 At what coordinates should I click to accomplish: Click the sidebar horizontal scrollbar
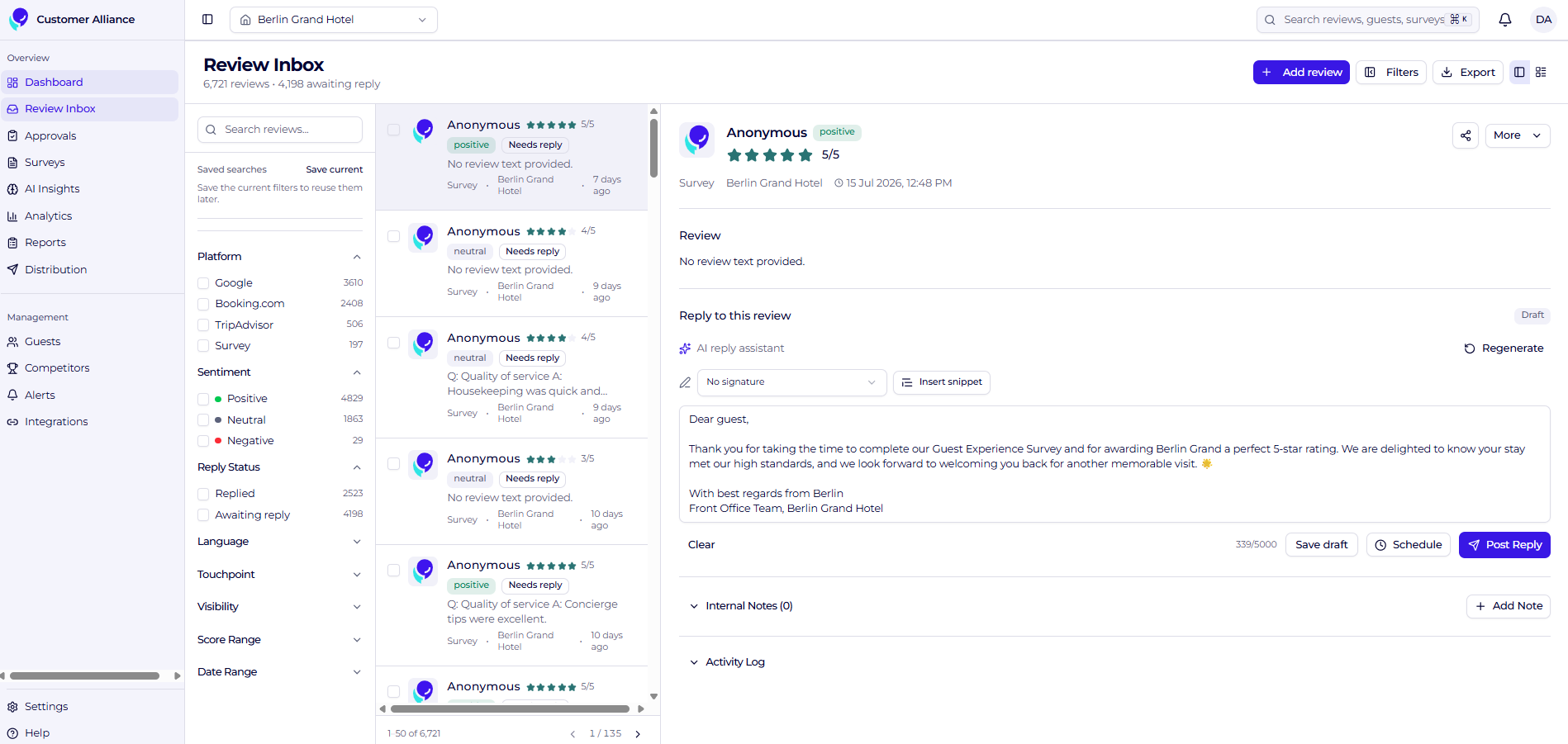pos(84,675)
